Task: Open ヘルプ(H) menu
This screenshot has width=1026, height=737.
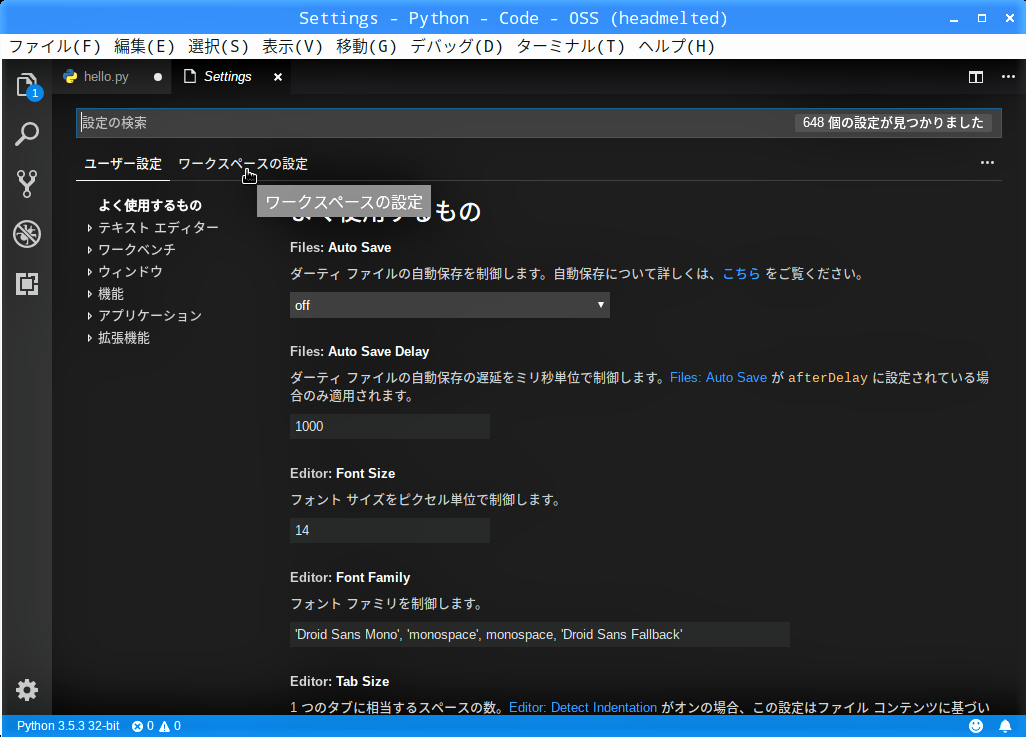Action: [x=677, y=46]
